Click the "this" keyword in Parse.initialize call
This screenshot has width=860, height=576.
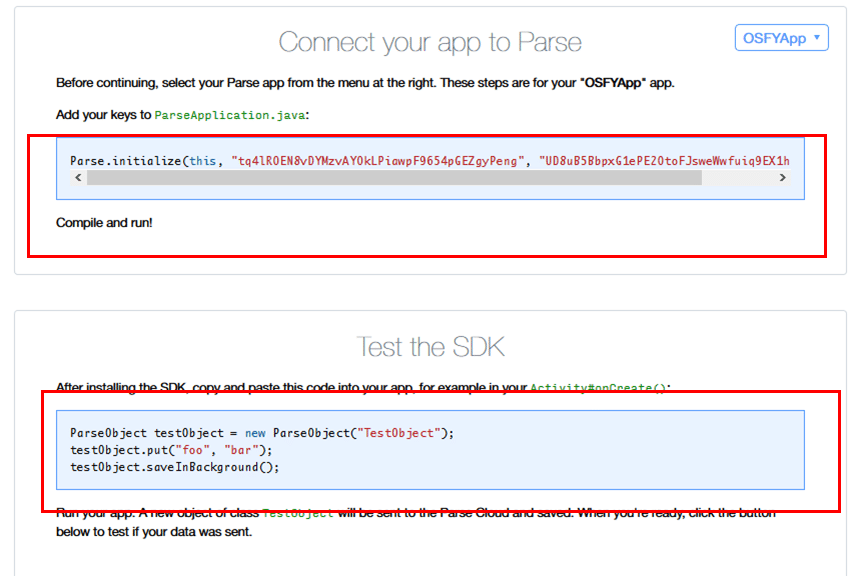(x=203, y=160)
